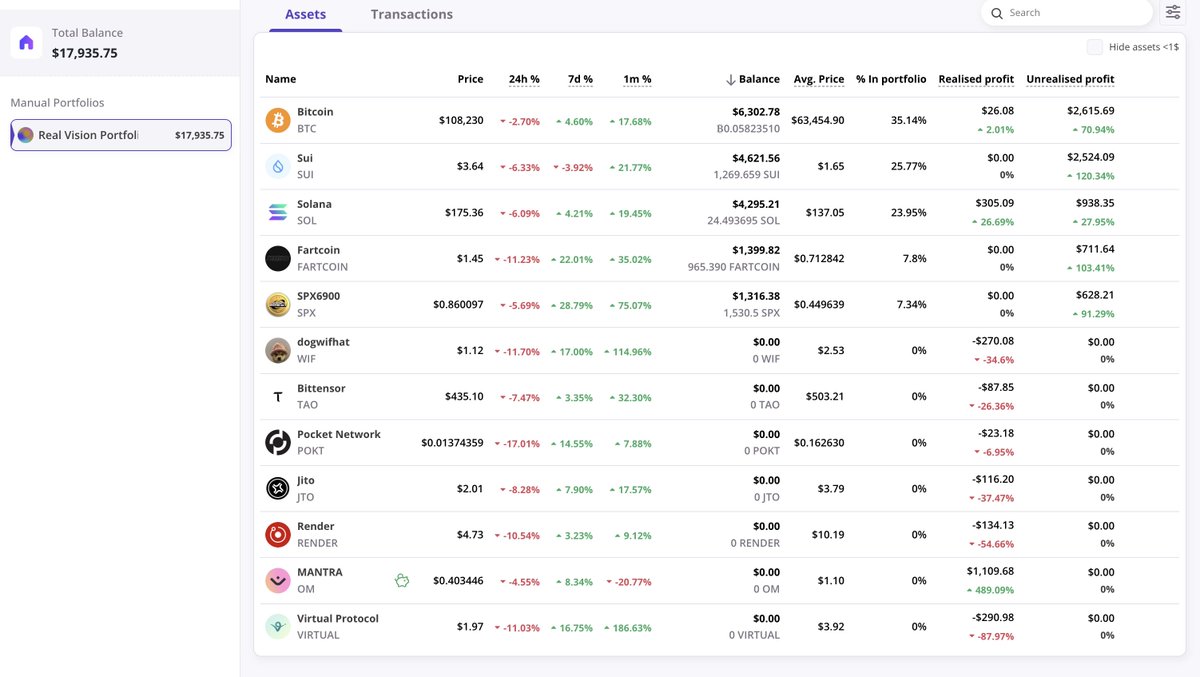Click Render average price $10.19
This screenshot has width=1200, height=677.
[828, 534]
